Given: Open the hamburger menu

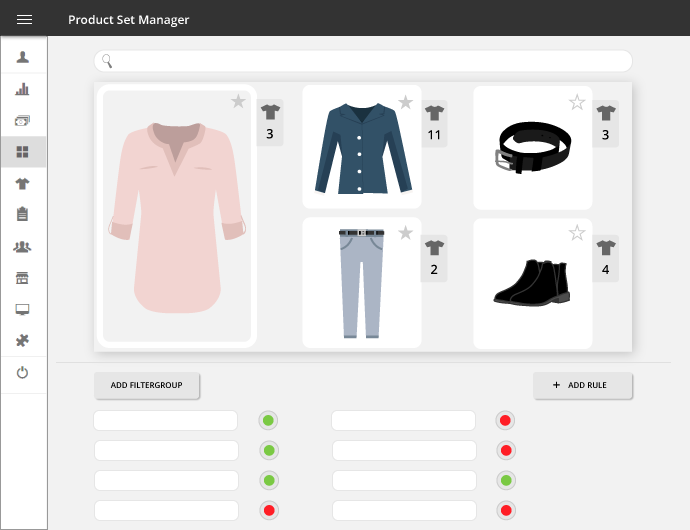Looking at the screenshot, I should pos(24,19).
